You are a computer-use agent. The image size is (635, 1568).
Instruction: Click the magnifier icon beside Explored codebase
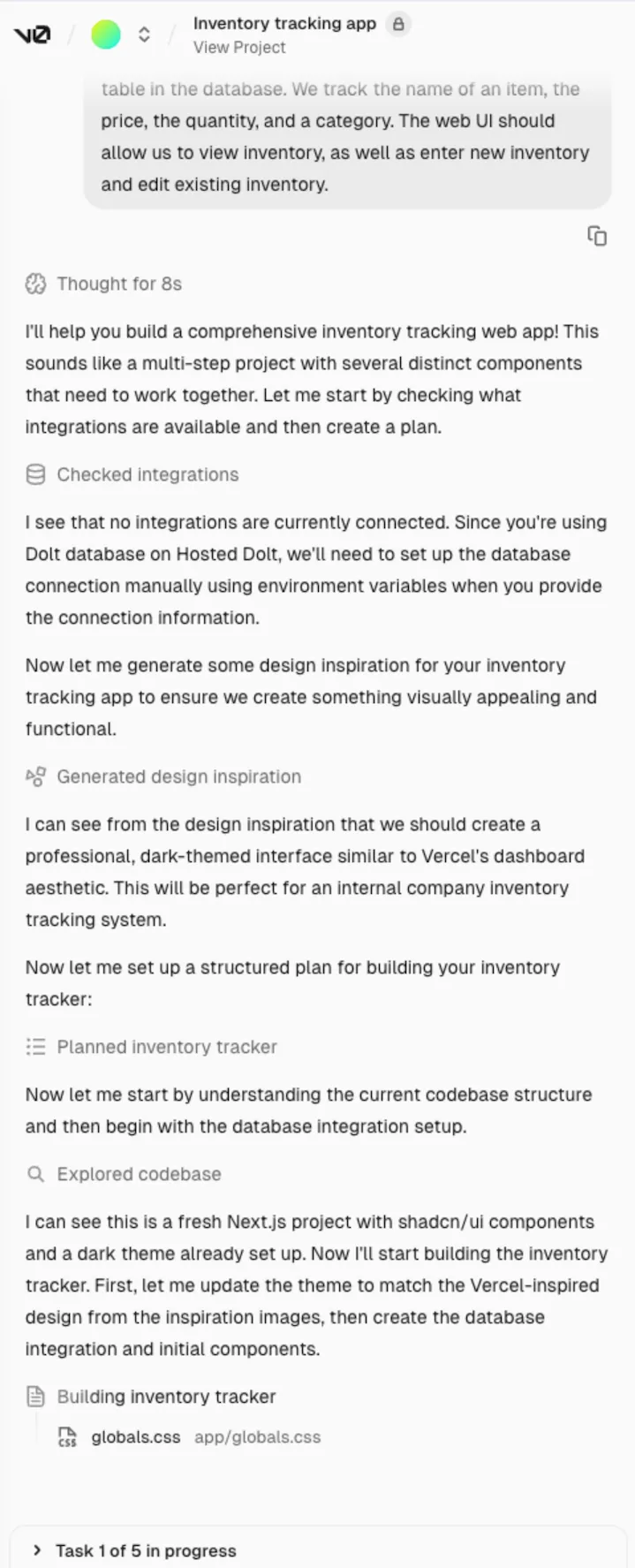pyautogui.click(x=35, y=1174)
